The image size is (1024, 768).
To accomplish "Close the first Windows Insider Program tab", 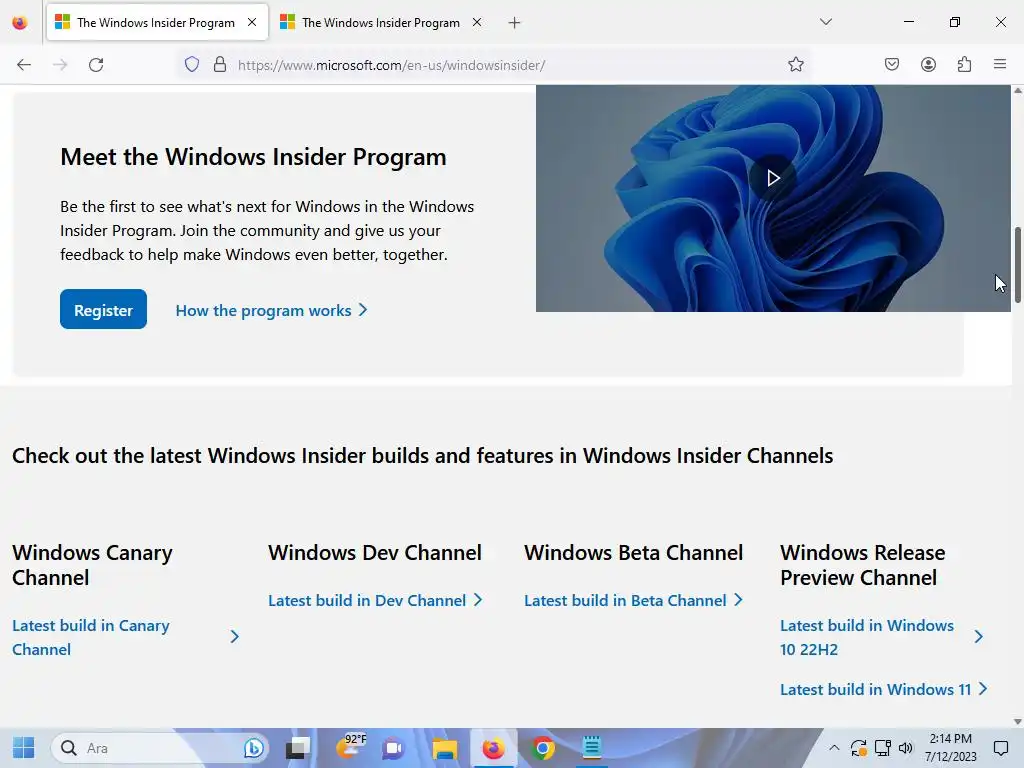I will pos(252,22).
